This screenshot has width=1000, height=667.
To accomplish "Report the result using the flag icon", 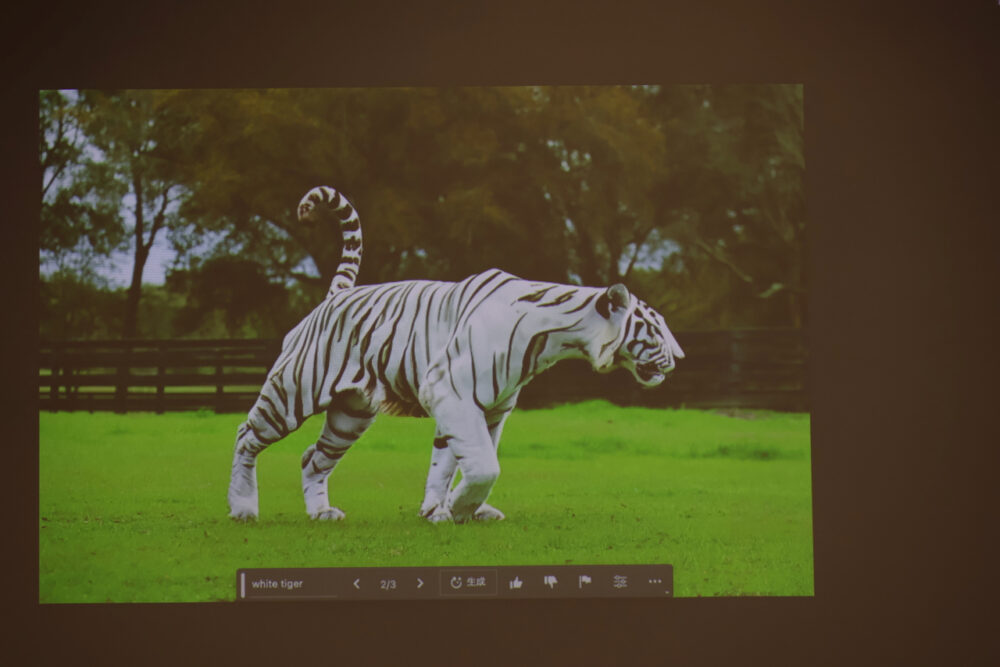I will 585,582.
